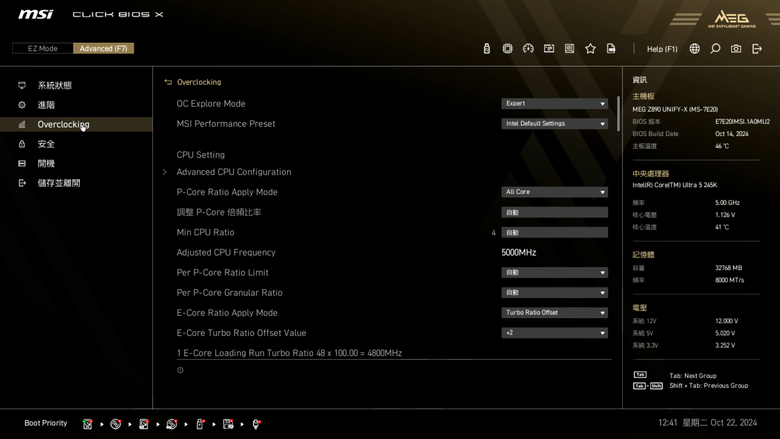
Task: Click the gear icon beside 進階
Action: pyautogui.click(x=22, y=105)
